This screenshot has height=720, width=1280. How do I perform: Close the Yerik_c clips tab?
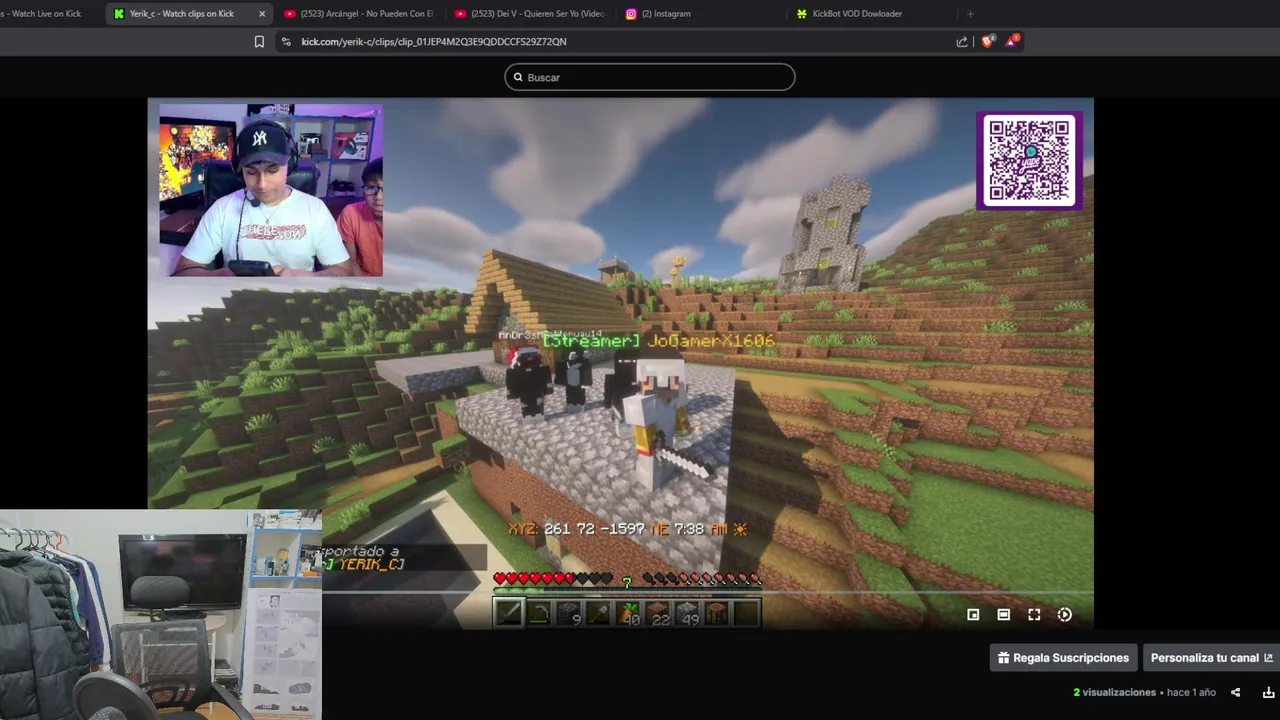262,14
